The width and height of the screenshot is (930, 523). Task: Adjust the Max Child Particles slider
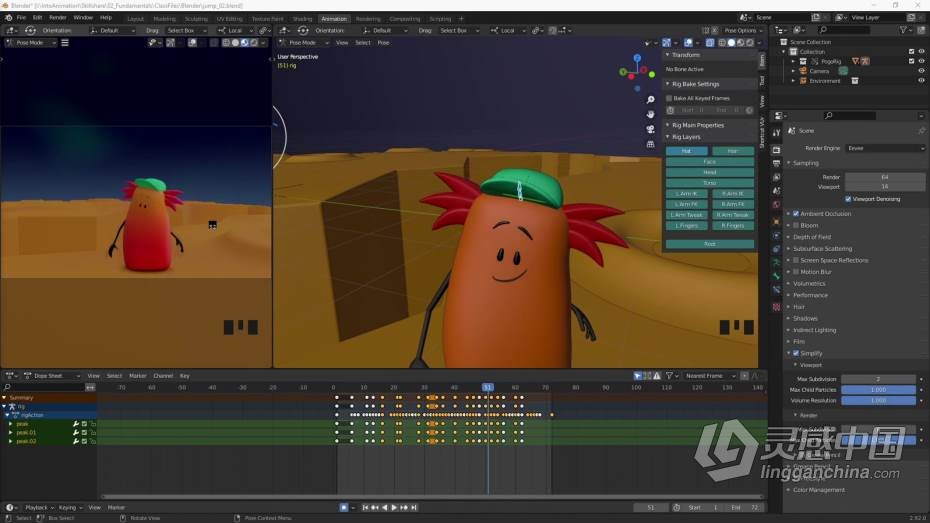pos(878,390)
